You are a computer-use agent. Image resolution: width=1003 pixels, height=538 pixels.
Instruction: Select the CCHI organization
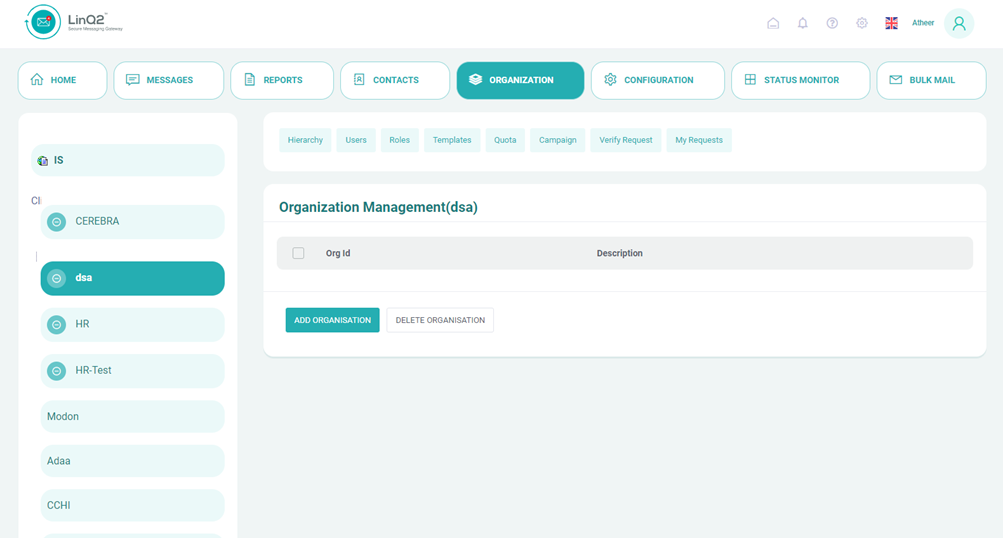(x=132, y=505)
